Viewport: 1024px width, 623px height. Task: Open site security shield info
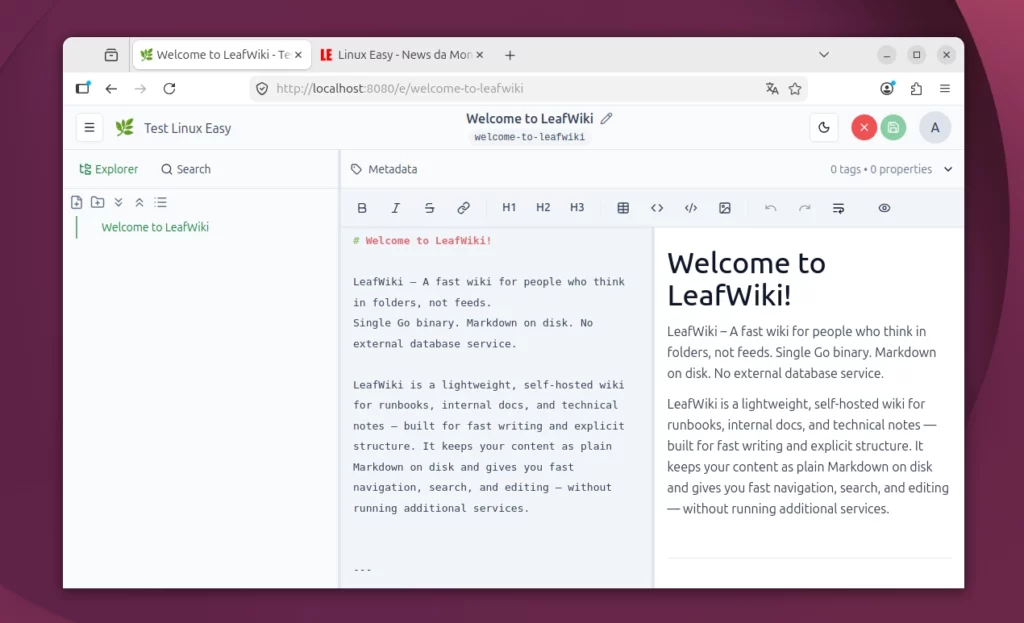[262, 88]
